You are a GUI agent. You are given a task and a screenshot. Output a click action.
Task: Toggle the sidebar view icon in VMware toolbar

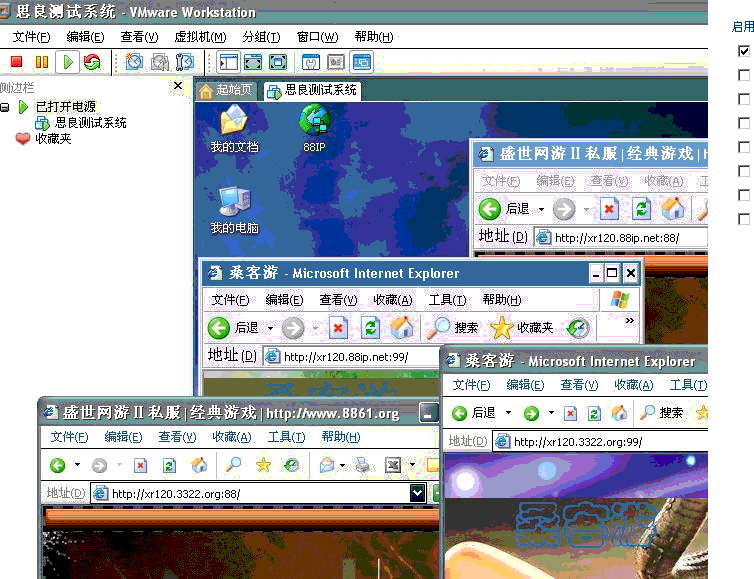228,62
